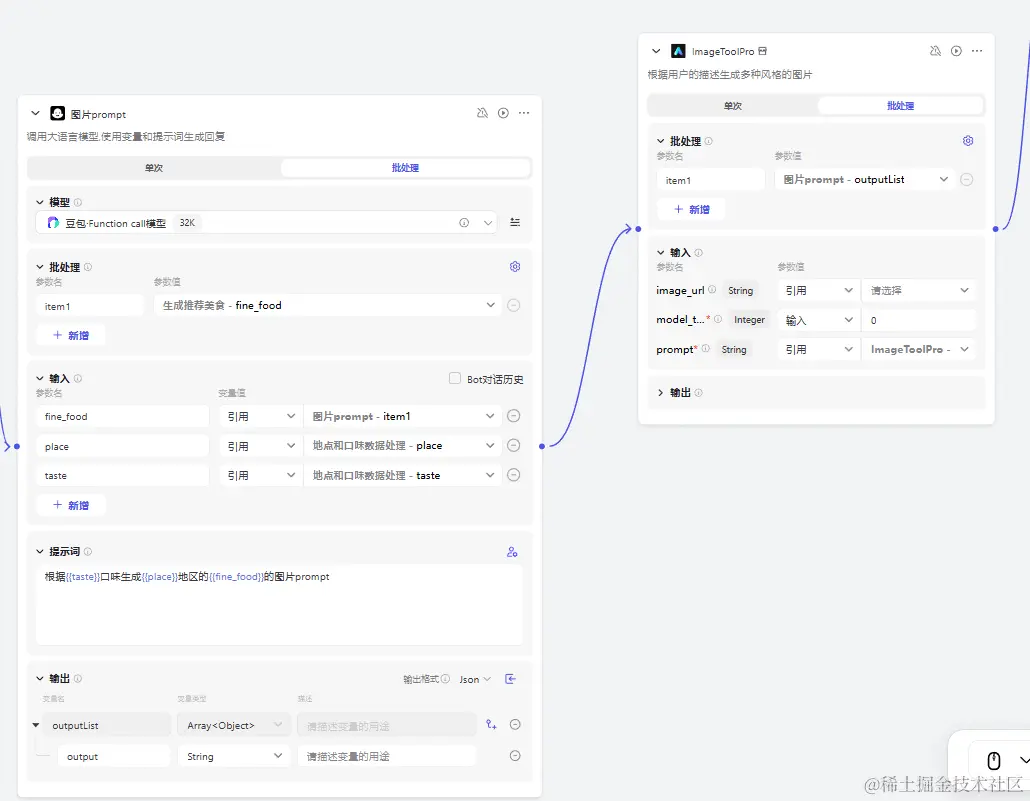Select 批处理 tab in 图片prompt node
Image resolution: width=1030 pixels, height=801 pixels.
click(405, 168)
